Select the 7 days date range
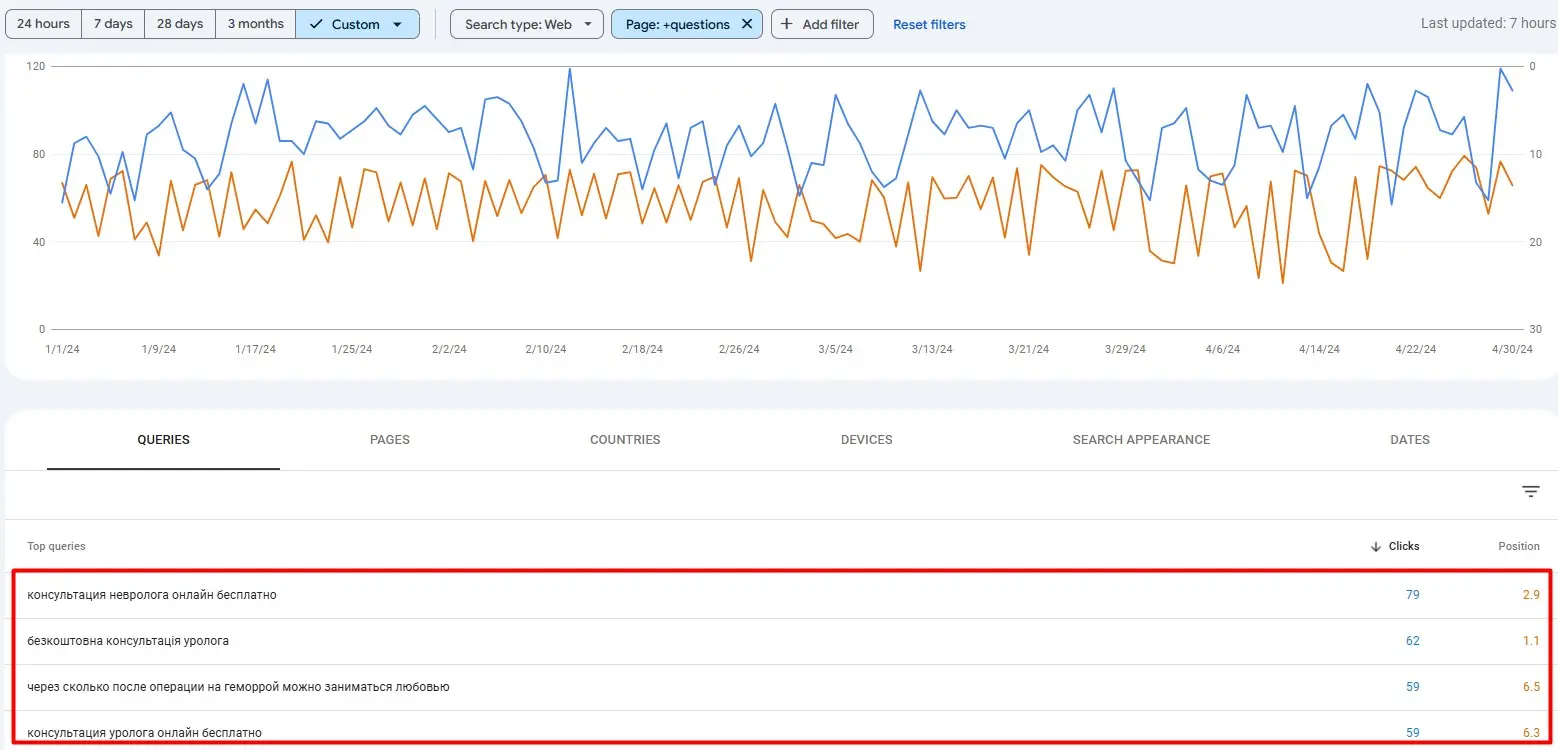The width and height of the screenshot is (1558, 750). click(x=113, y=24)
